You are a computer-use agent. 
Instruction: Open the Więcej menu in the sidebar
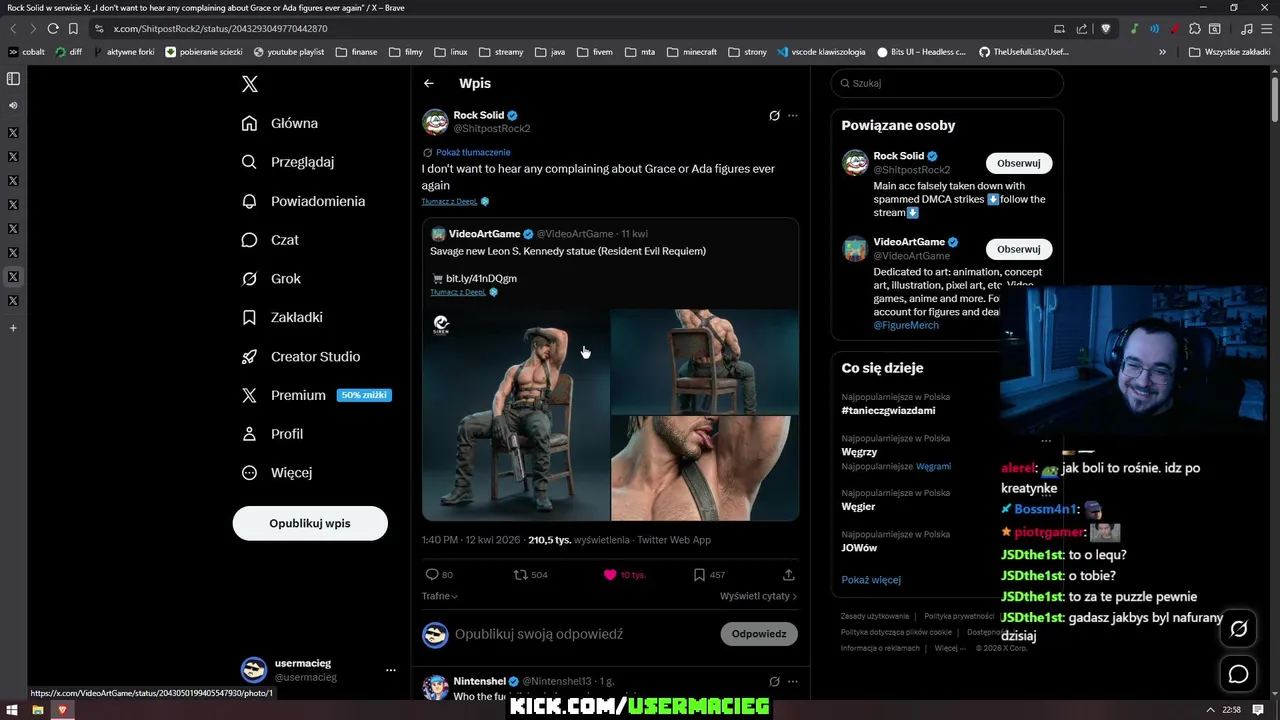[277, 472]
